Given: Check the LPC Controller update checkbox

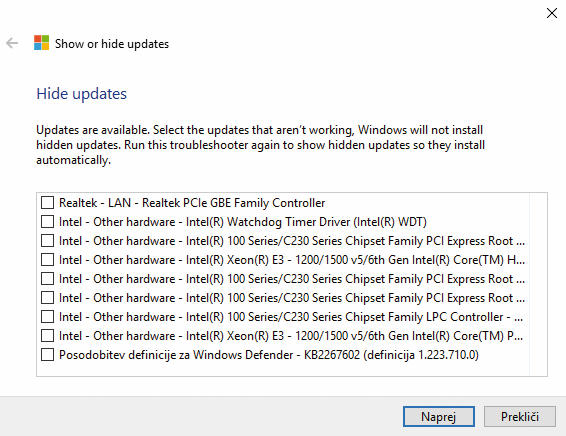Looking at the screenshot, I should pos(47,317).
